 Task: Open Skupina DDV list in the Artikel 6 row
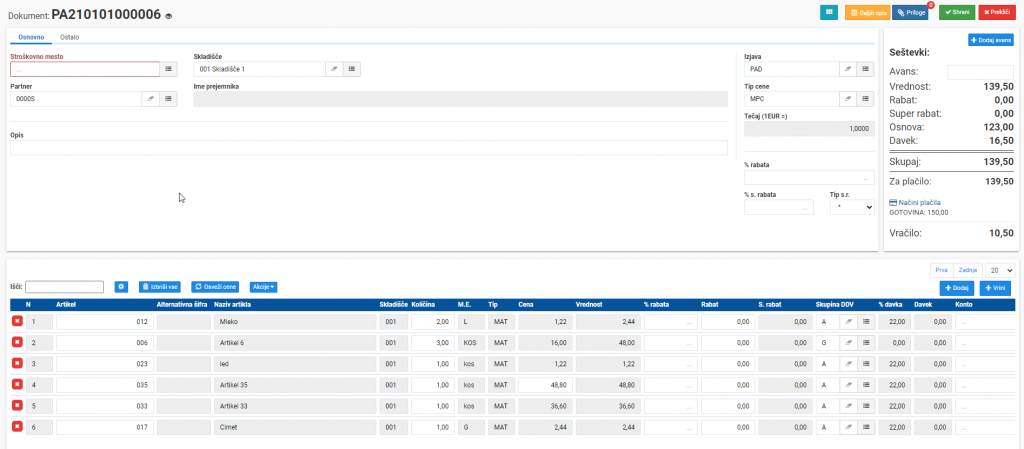pyautogui.click(x=866, y=342)
